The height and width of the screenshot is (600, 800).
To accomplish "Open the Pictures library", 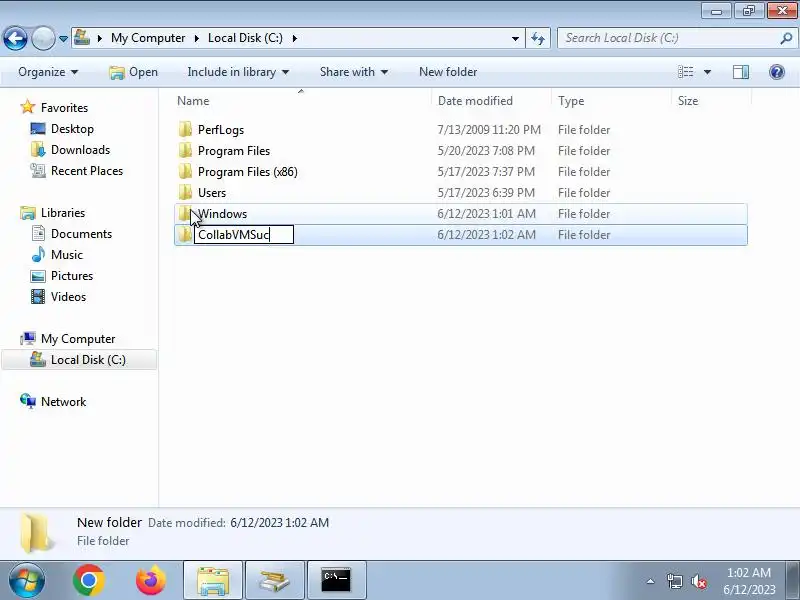I will (71, 276).
